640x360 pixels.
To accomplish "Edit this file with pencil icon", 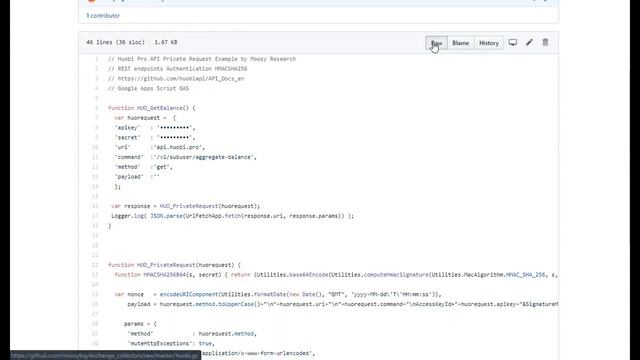I will [529, 42].
